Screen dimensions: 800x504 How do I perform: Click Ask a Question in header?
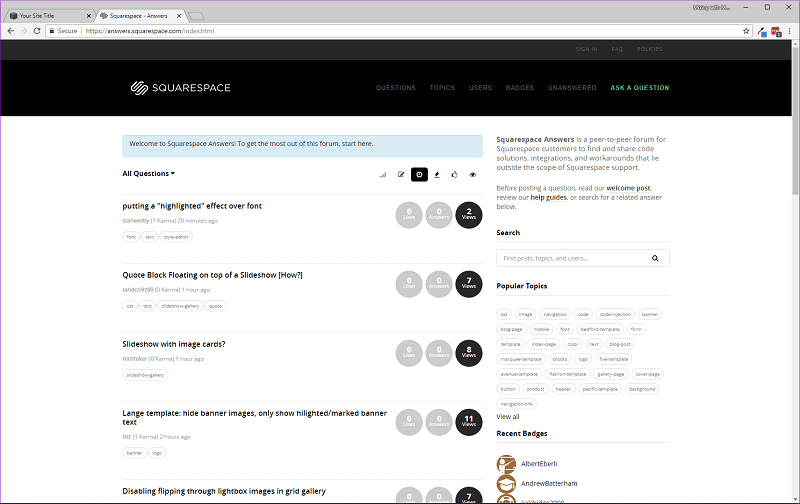pyautogui.click(x=640, y=88)
